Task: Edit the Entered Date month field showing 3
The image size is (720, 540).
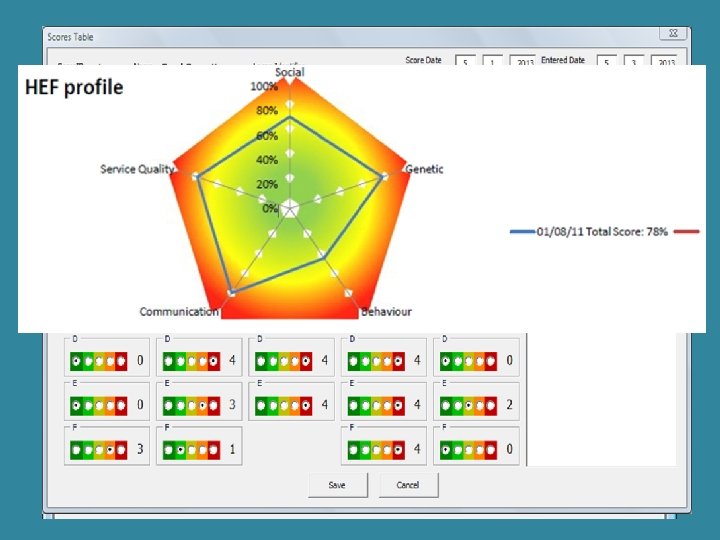Action: (x=634, y=61)
